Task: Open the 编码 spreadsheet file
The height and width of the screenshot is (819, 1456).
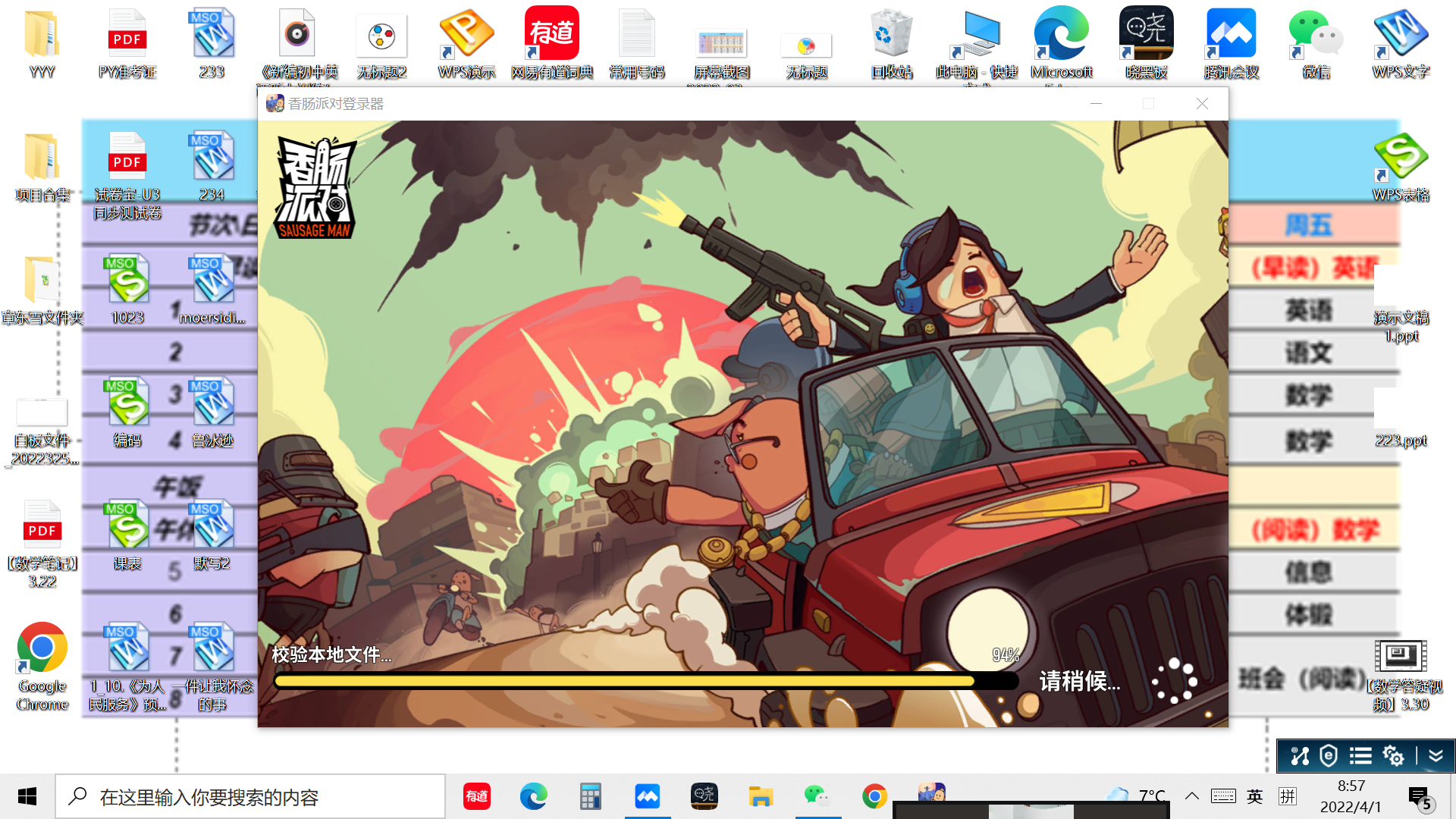Action: click(127, 413)
